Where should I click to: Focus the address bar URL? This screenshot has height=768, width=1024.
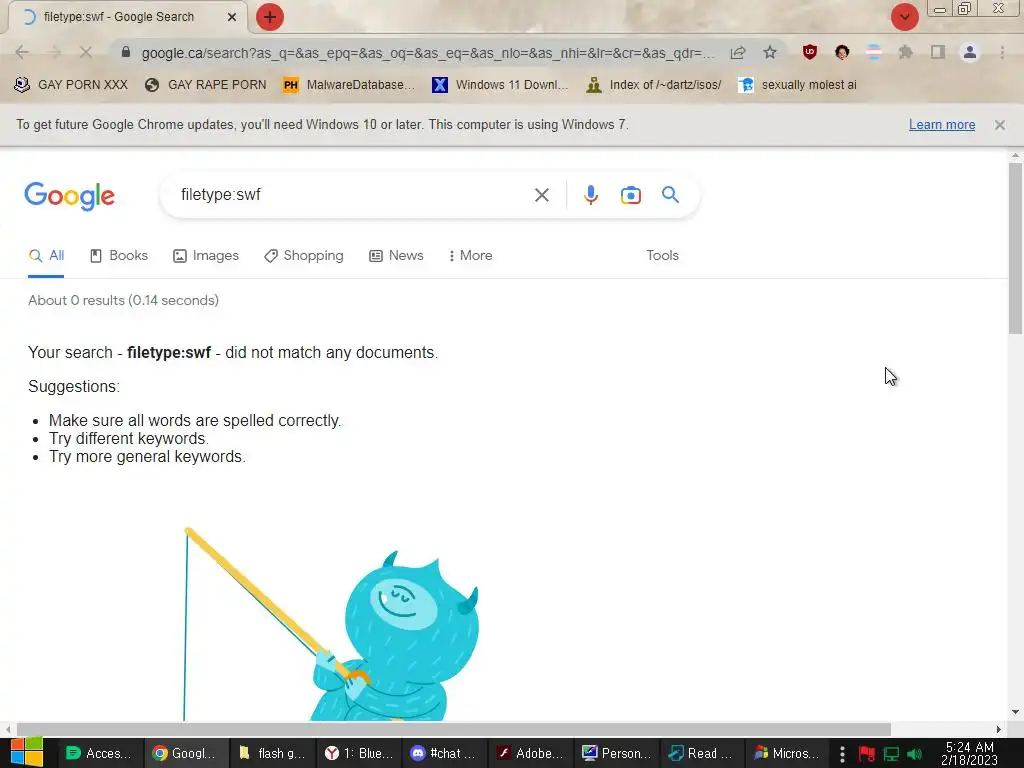[428, 53]
